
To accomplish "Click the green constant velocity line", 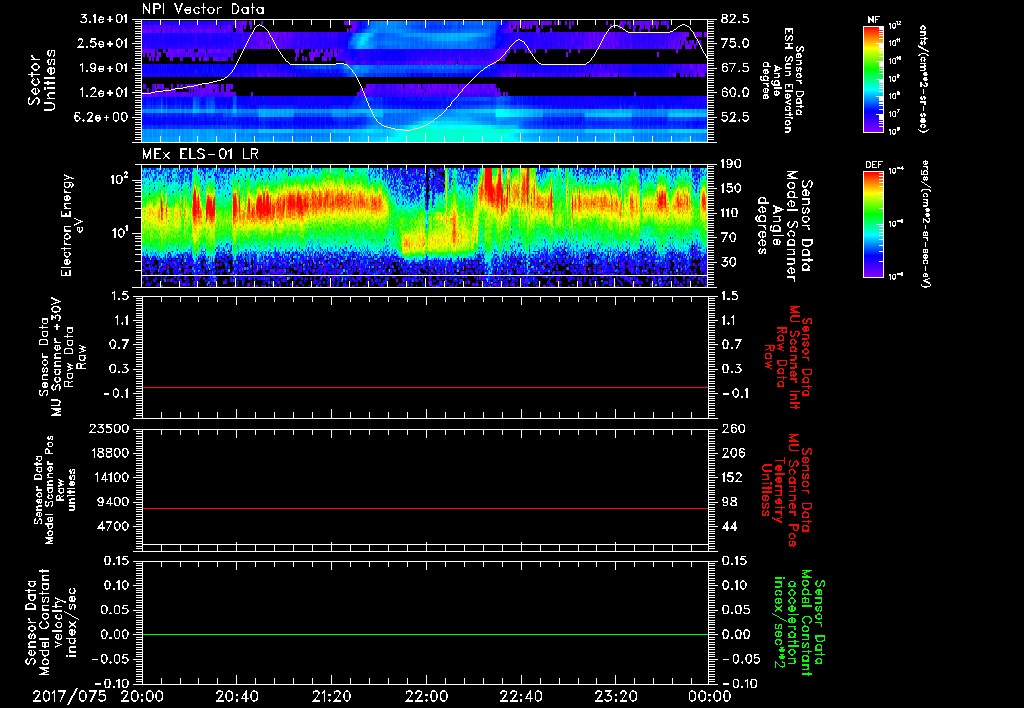I will point(425,635).
